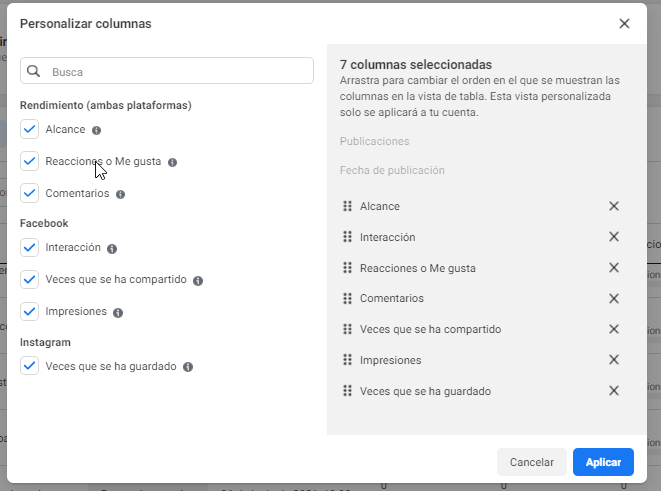This screenshot has height=491, width=661.
Task: Click the info icon next to Alcance
Action: [x=97, y=130]
